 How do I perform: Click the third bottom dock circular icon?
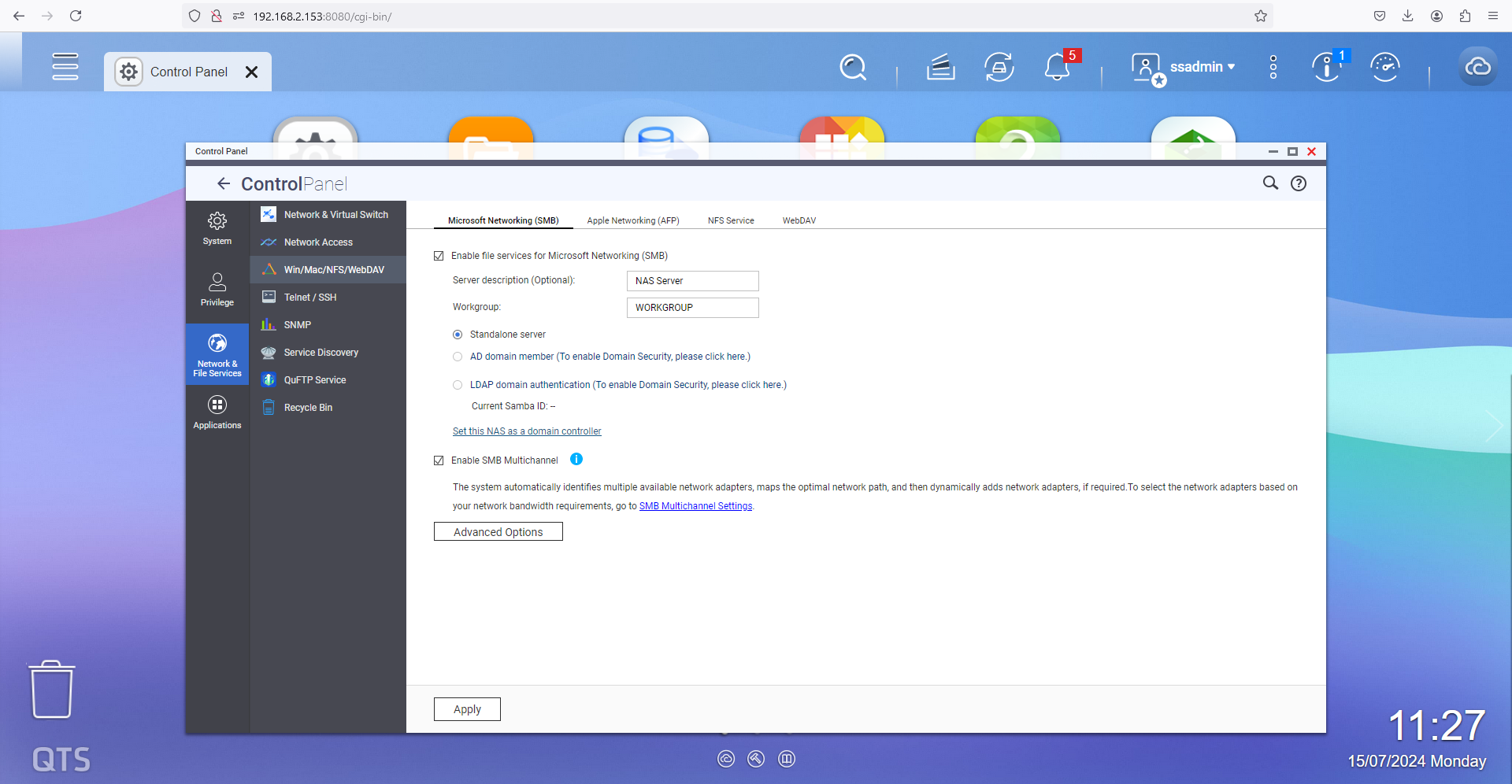pos(787,759)
